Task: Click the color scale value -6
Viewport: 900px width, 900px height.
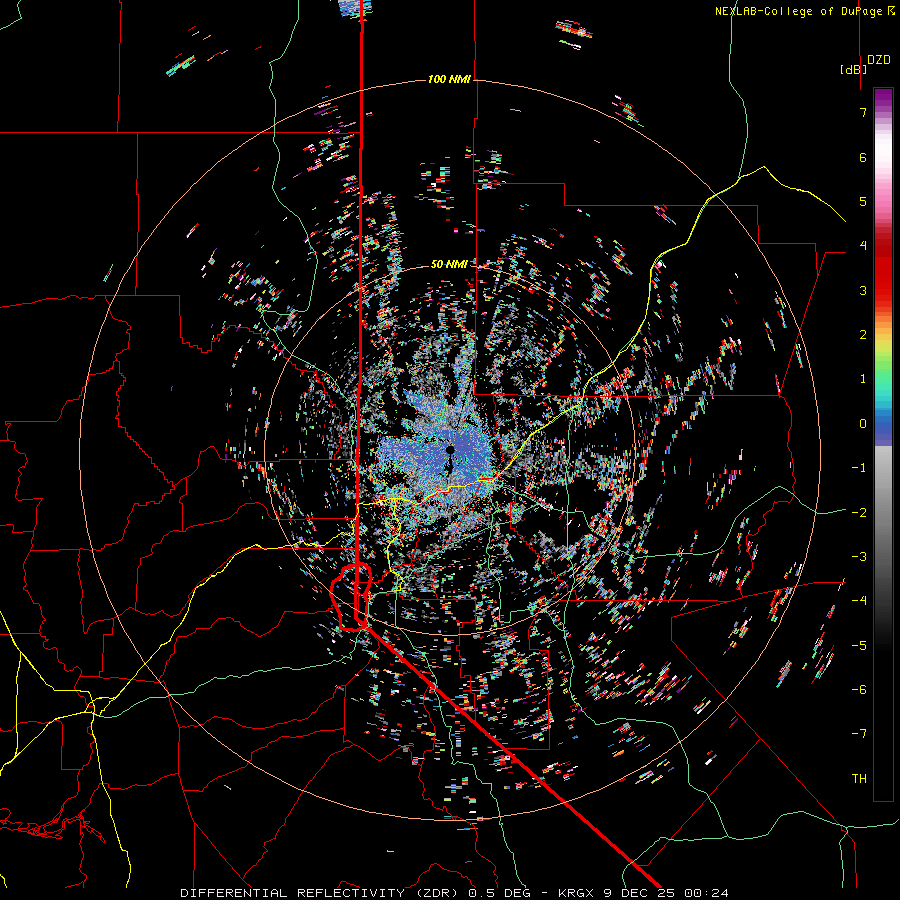Action: pos(859,690)
